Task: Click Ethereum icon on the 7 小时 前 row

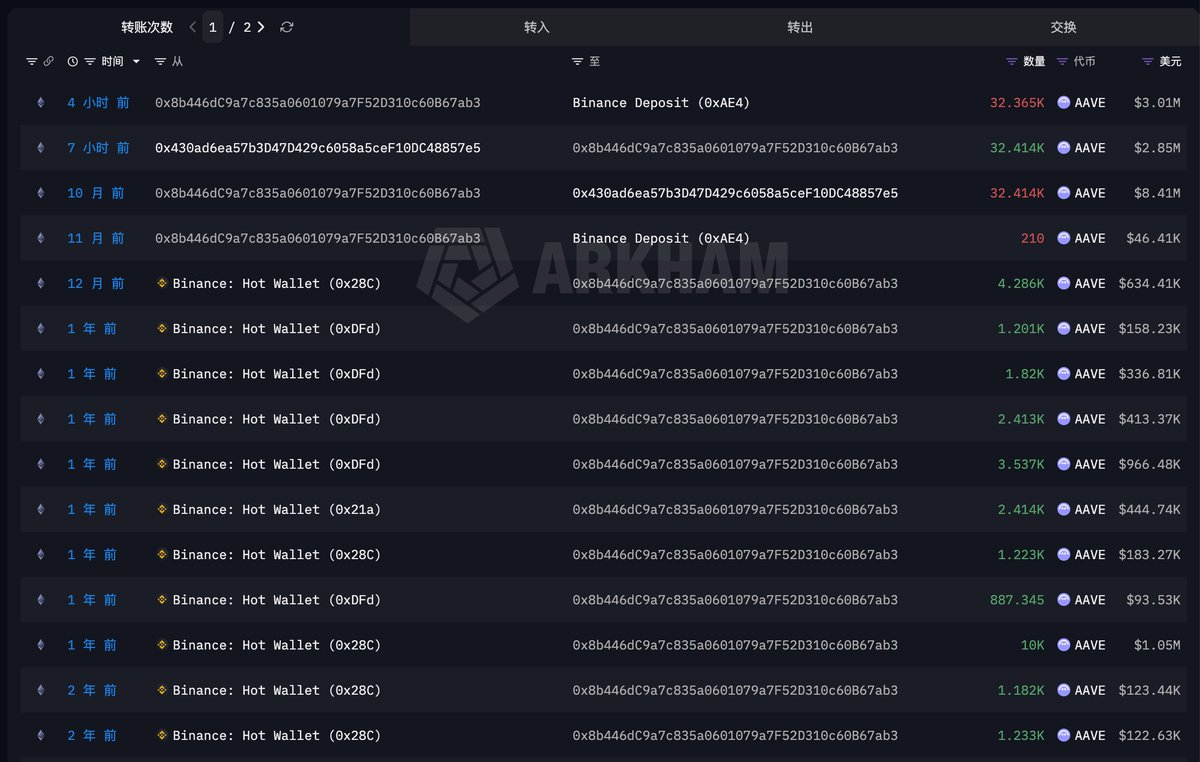Action: coord(41,148)
